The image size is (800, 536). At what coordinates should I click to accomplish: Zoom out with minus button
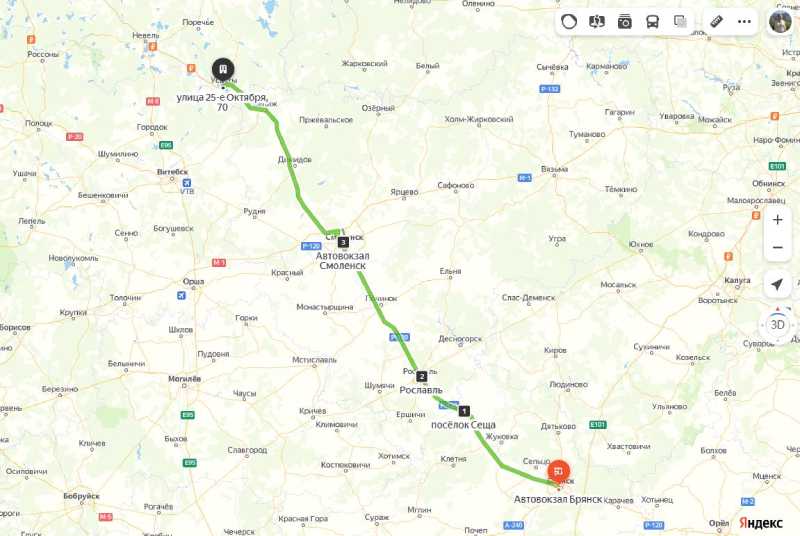[778, 248]
